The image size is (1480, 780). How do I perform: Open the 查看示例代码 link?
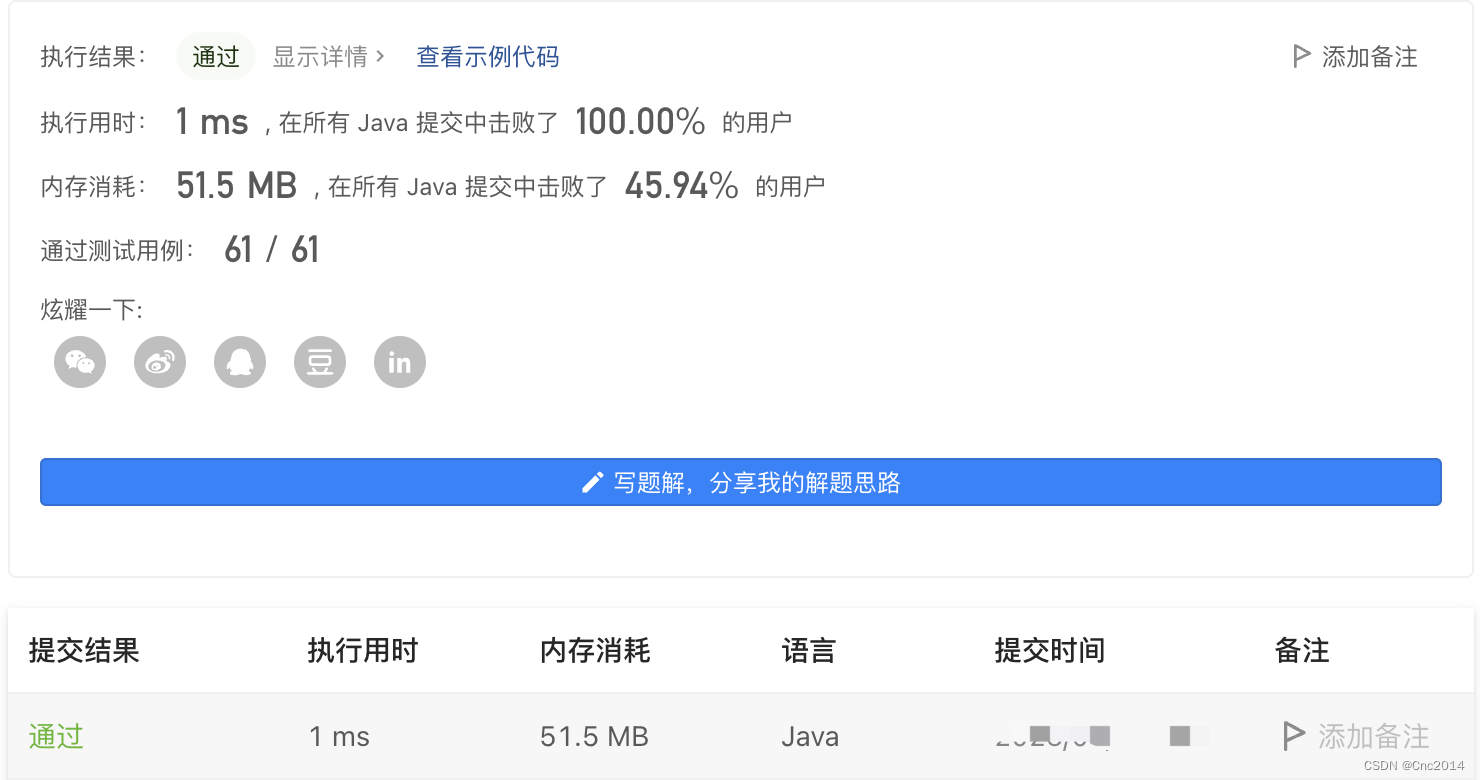click(x=487, y=56)
